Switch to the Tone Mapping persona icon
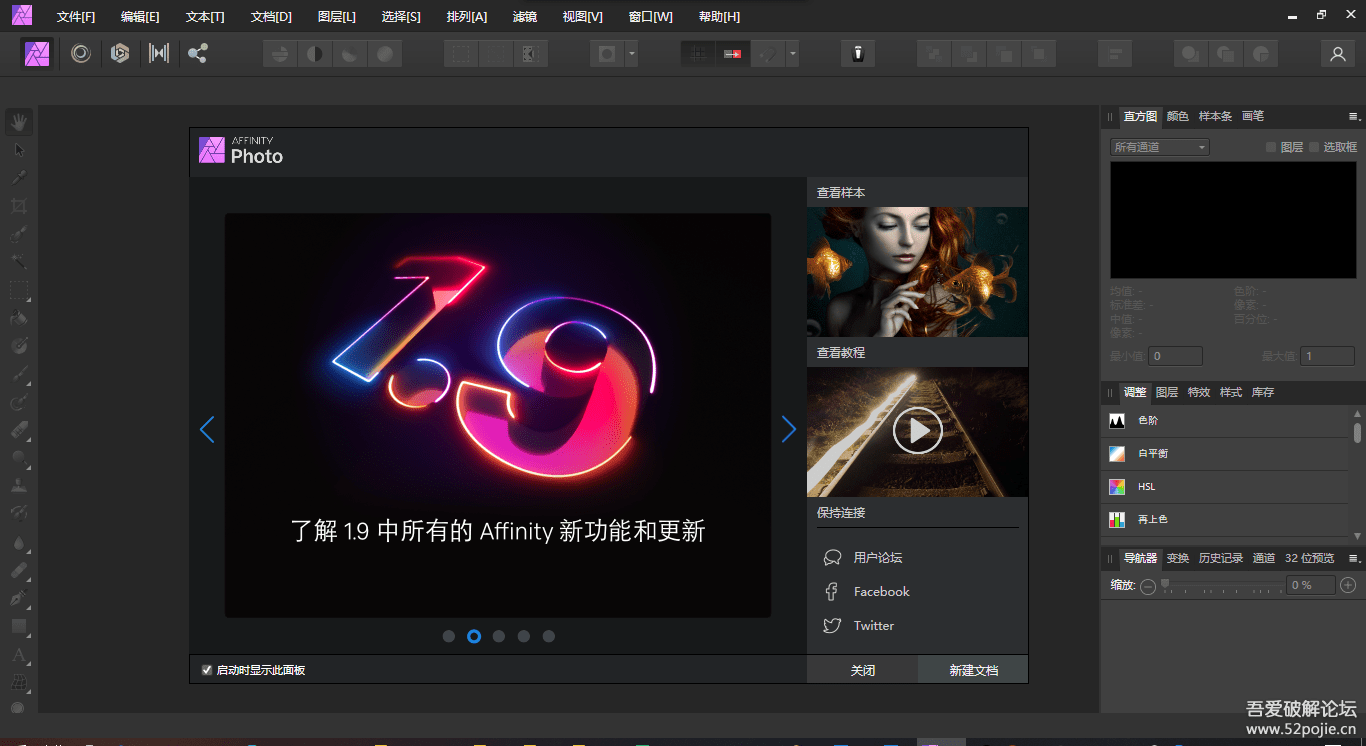 (159, 53)
